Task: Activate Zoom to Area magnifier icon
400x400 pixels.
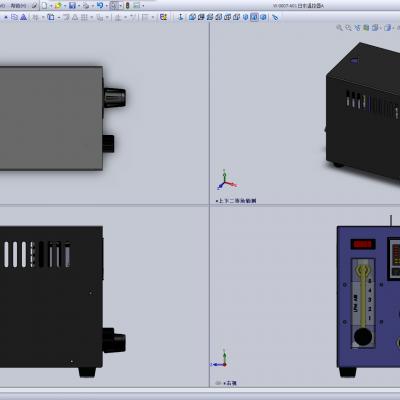Action: pos(348,28)
